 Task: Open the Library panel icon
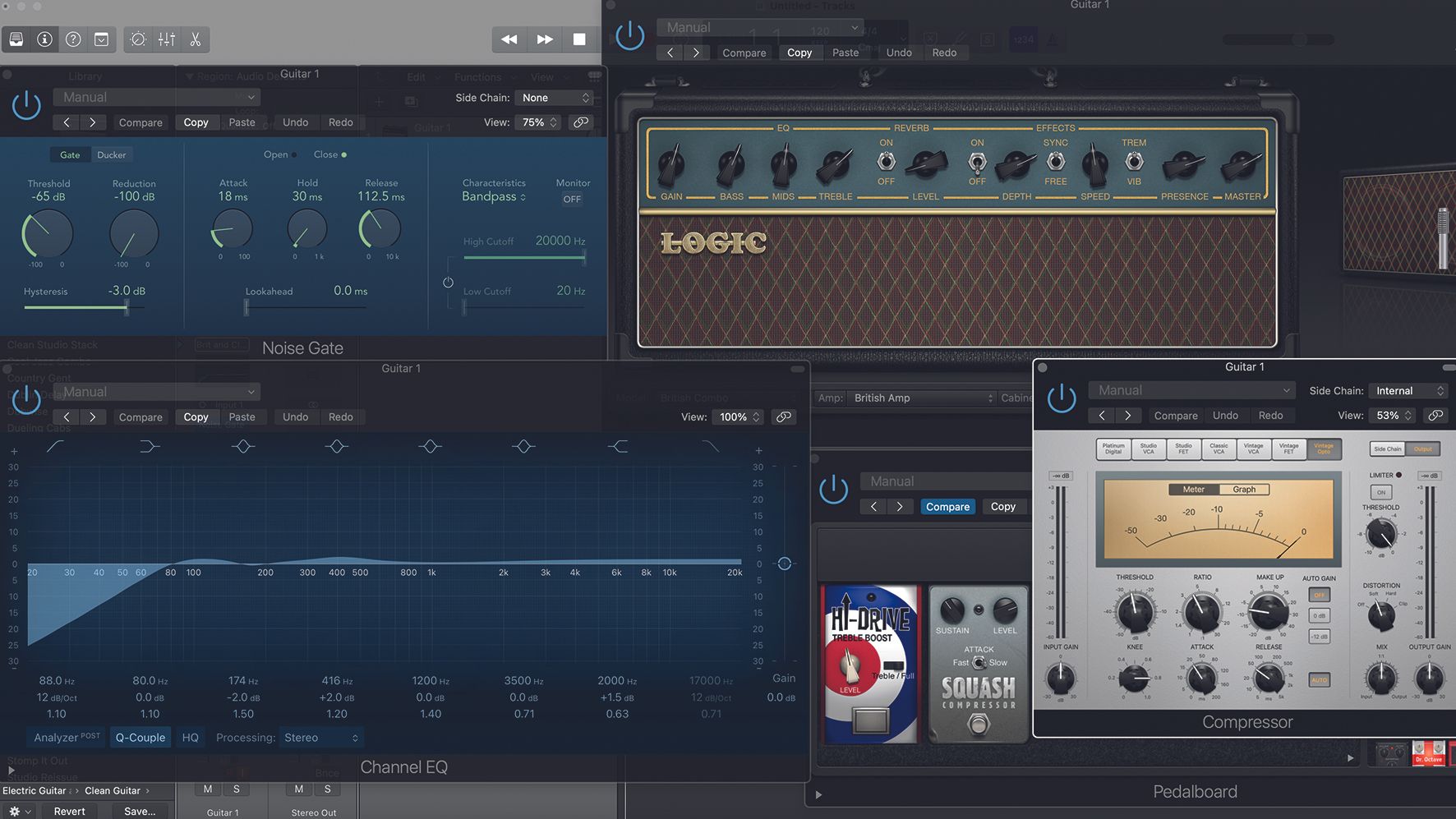coord(15,39)
